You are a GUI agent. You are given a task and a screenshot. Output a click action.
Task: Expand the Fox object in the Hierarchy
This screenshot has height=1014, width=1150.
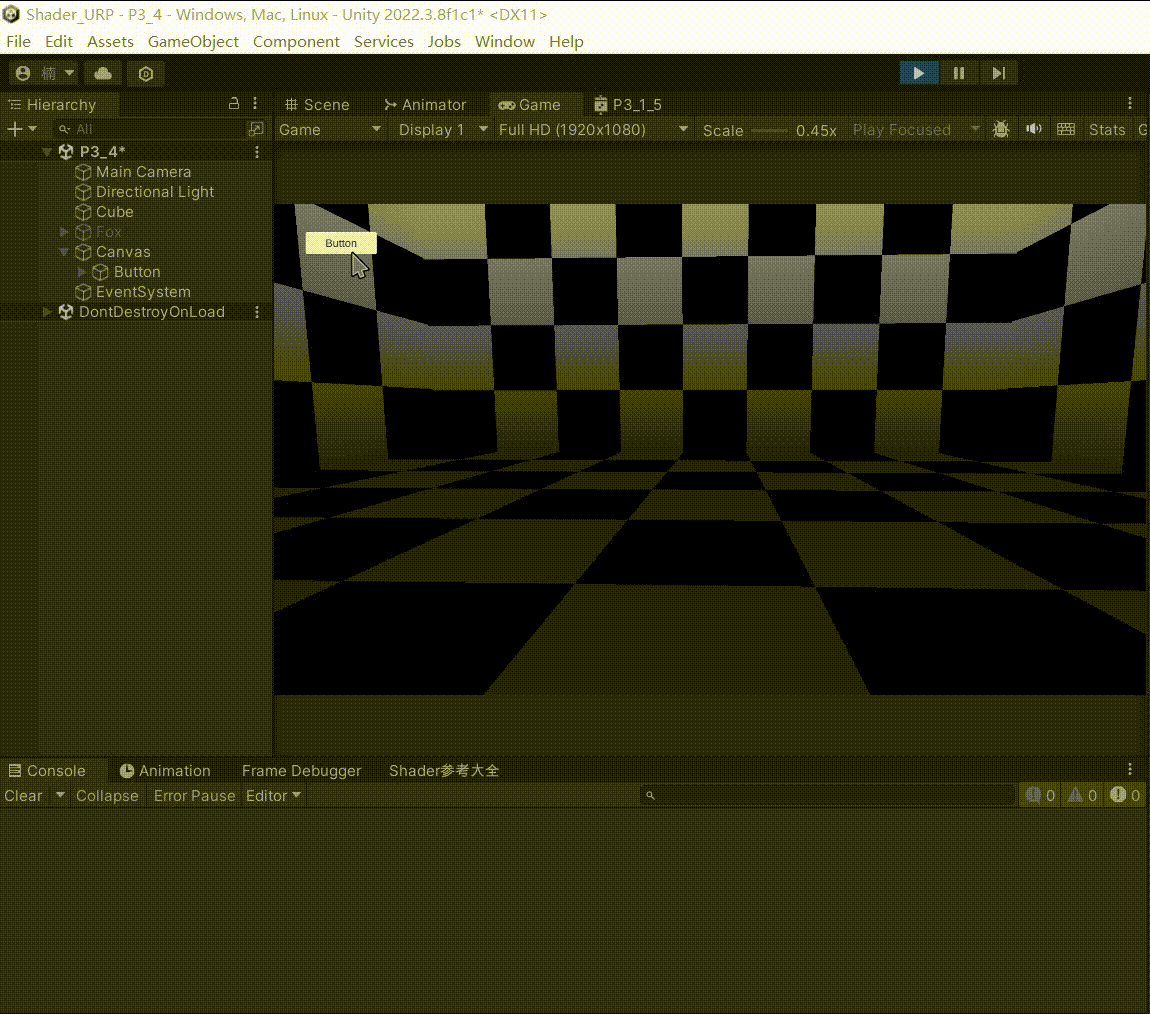tap(63, 231)
